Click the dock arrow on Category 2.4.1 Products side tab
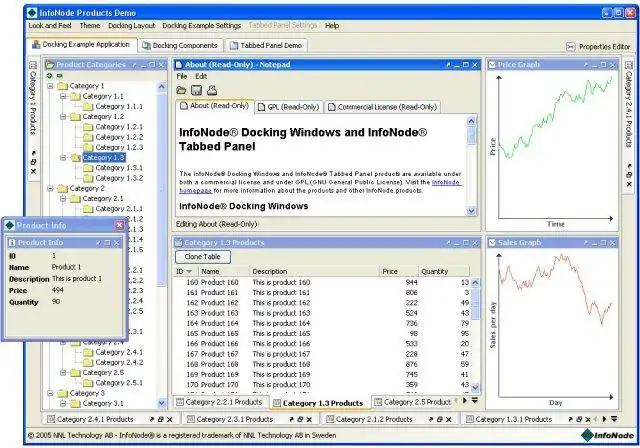Screen dimensions: 640x448 pos(629,166)
